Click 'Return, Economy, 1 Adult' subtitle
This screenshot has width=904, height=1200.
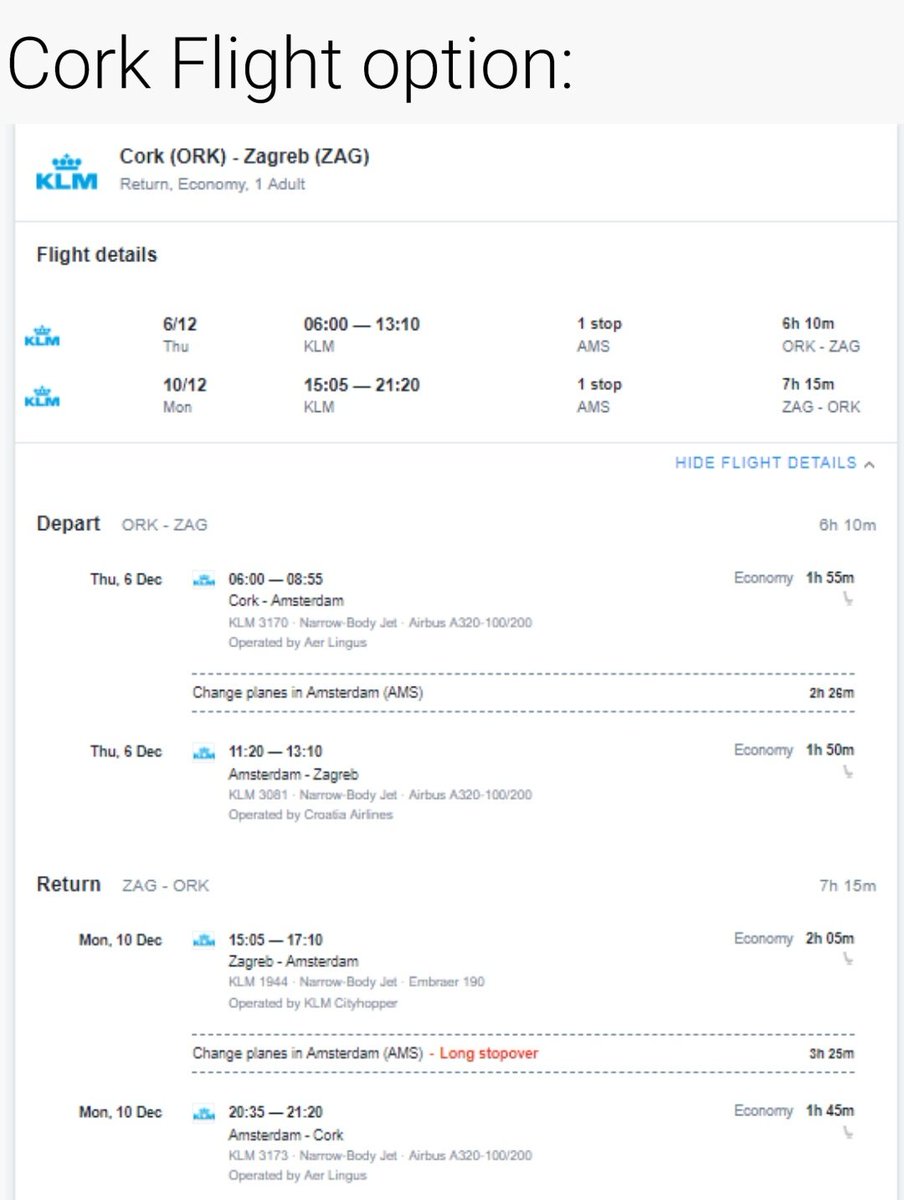point(212,184)
